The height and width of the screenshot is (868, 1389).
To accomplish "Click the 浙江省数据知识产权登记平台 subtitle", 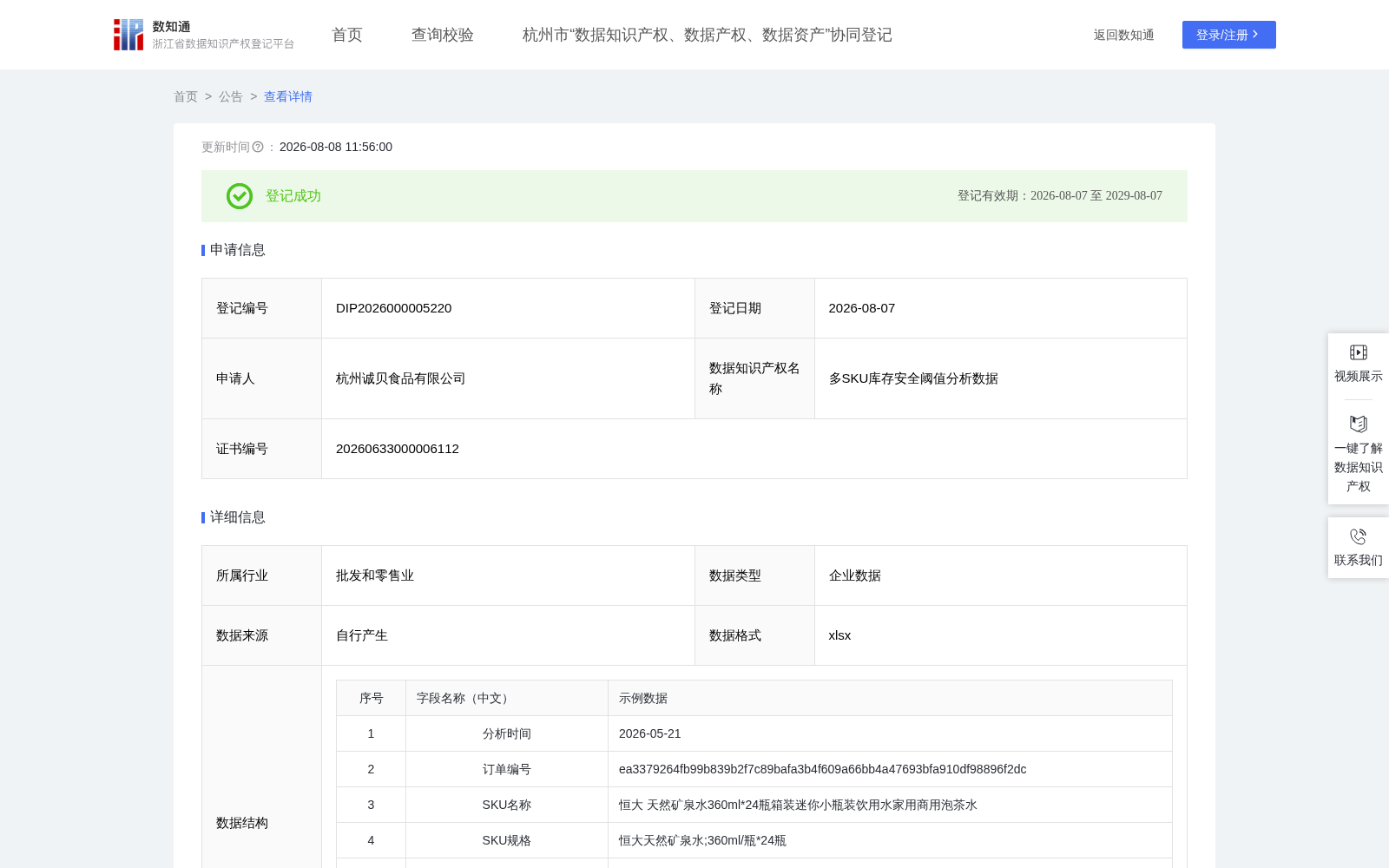I will [224, 44].
